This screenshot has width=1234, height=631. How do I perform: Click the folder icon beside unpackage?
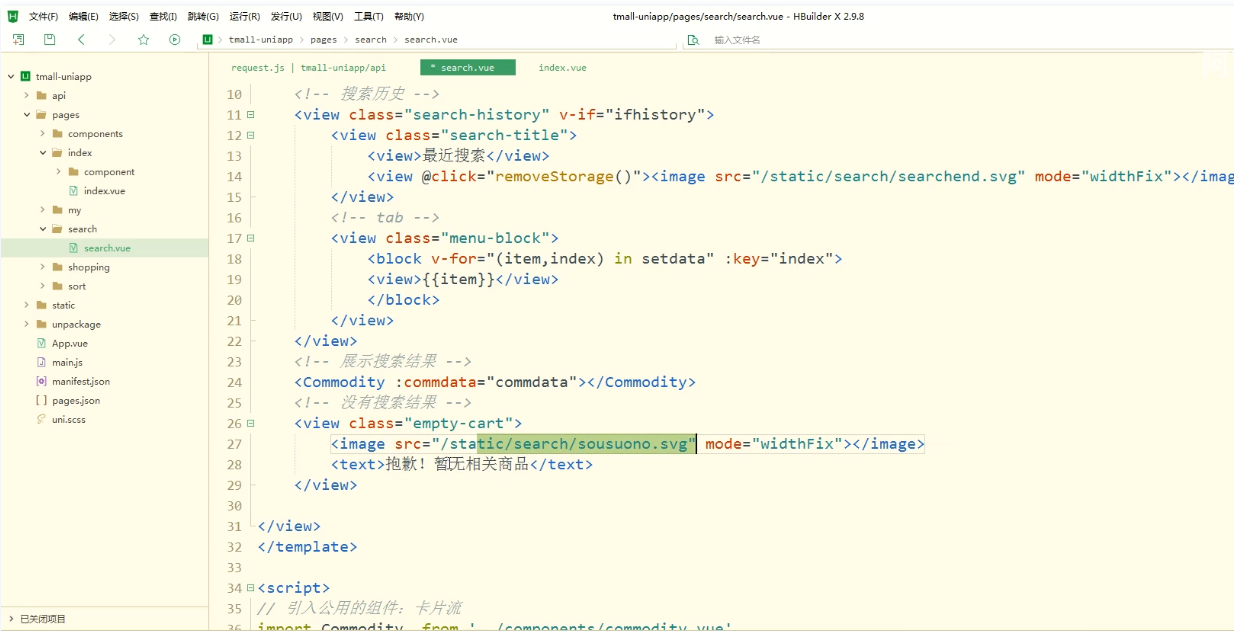41,324
